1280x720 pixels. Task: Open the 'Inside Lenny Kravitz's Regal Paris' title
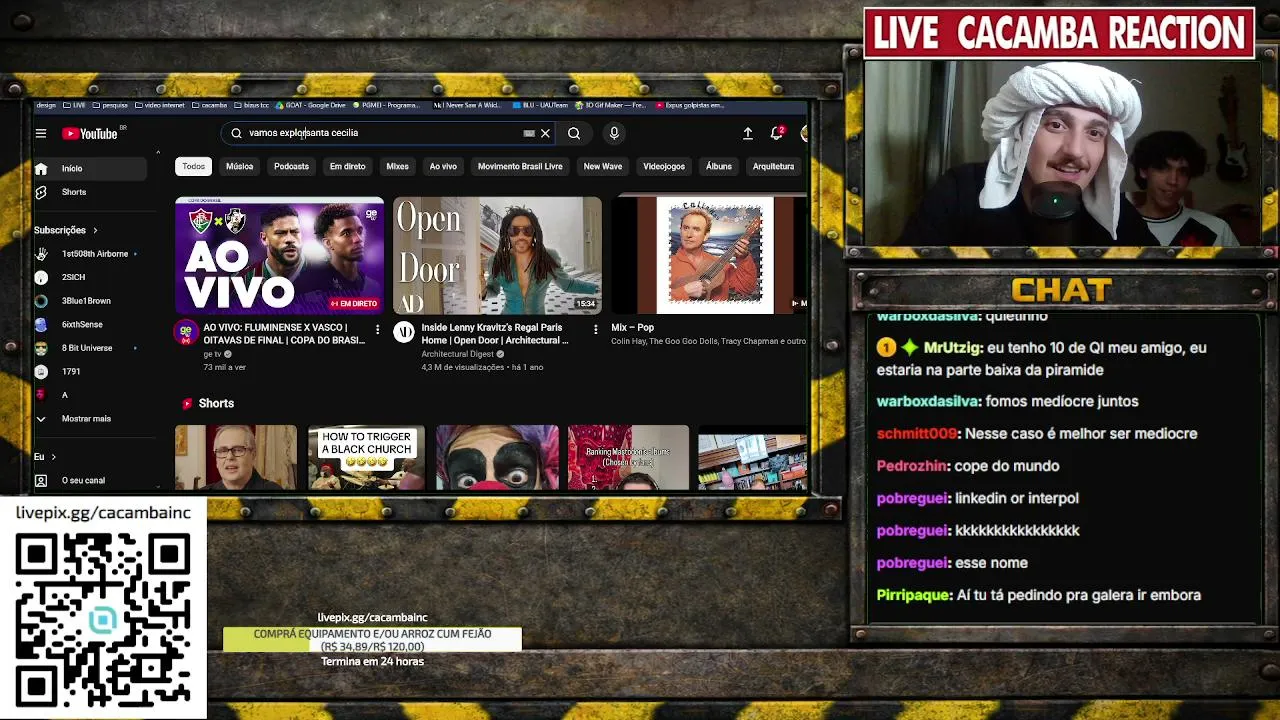tap(495, 334)
